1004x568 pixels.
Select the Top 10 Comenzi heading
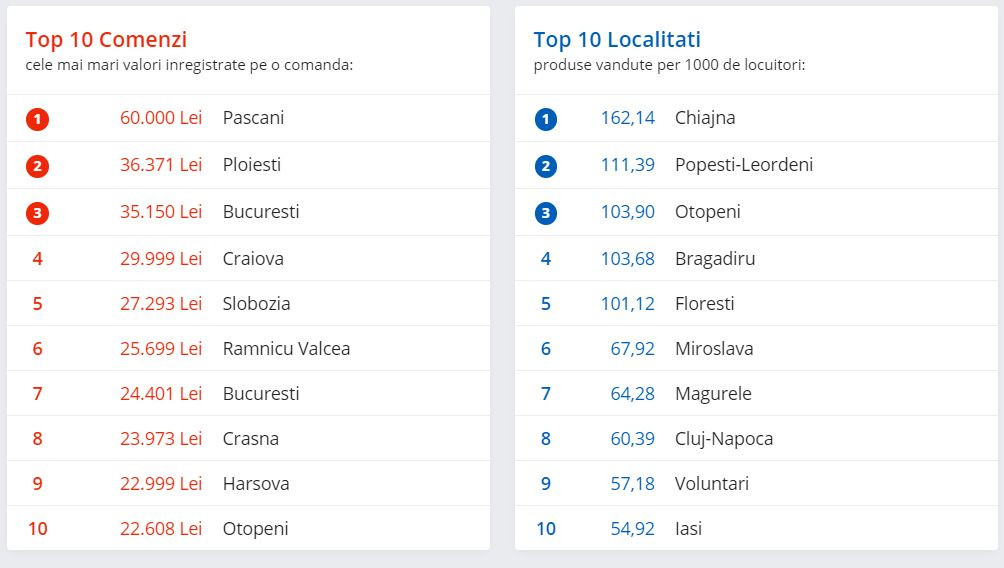point(106,40)
